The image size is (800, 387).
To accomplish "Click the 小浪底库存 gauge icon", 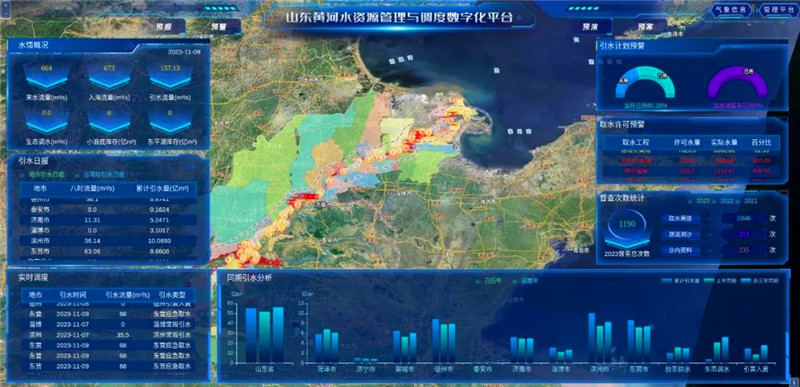I will [x=109, y=121].
